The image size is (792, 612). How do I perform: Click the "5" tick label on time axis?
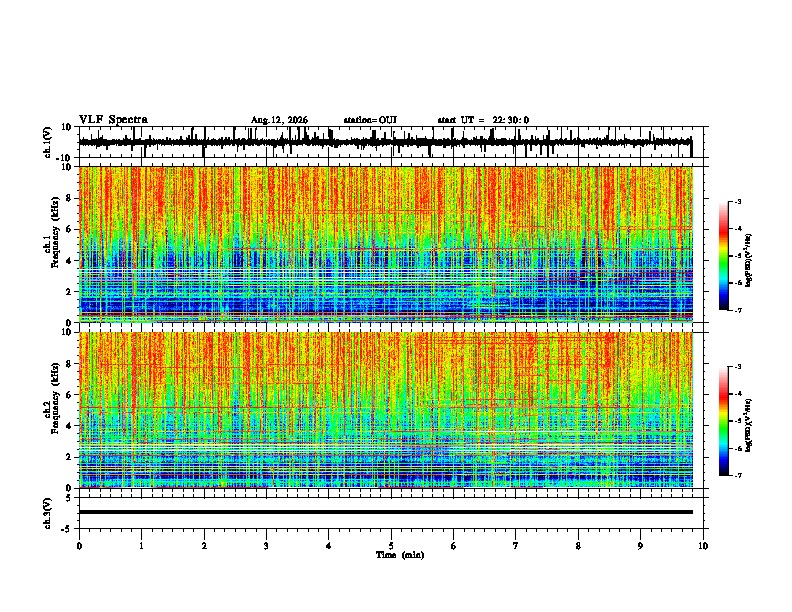tap(391, 546)
